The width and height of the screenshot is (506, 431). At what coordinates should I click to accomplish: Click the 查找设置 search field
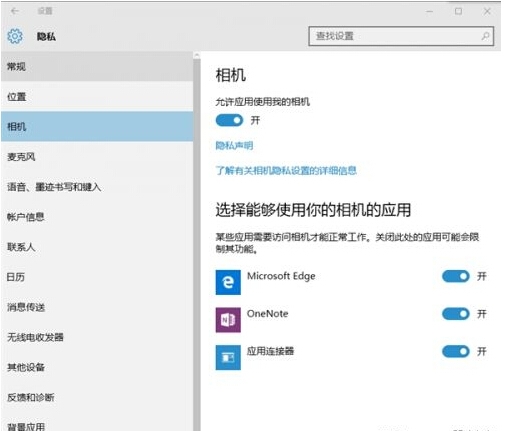click(401, 36)
